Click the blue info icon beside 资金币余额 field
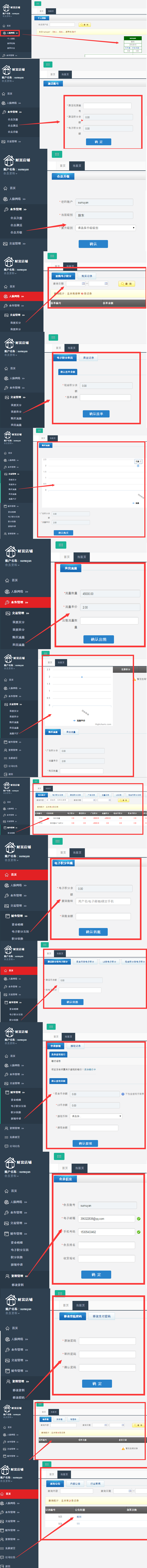The height and width of the screenshot is (1568, 147). point(123,1094)
